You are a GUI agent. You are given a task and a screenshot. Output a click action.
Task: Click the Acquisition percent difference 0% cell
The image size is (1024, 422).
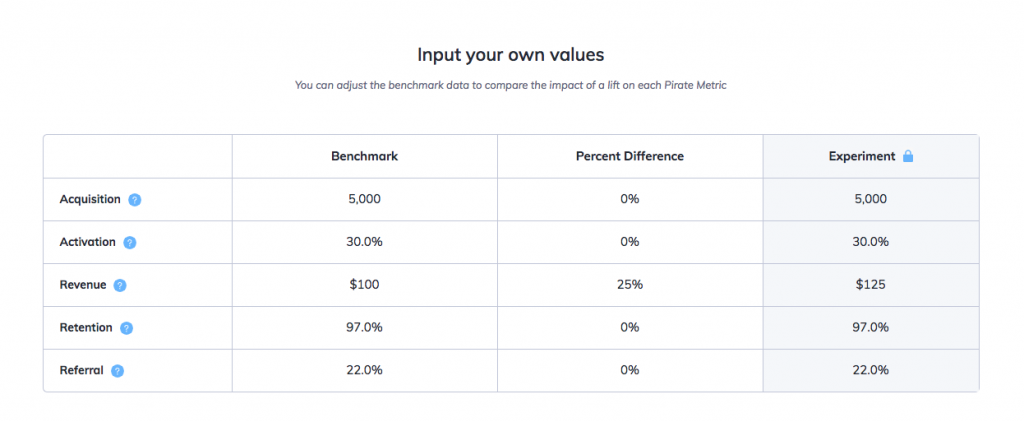[630, 199]
